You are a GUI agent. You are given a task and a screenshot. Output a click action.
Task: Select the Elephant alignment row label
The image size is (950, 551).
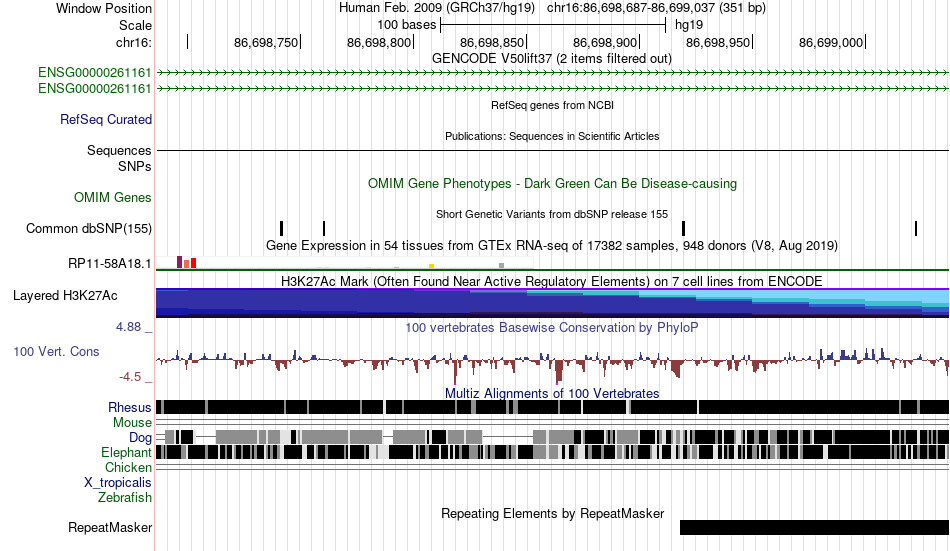click(126, 452)
